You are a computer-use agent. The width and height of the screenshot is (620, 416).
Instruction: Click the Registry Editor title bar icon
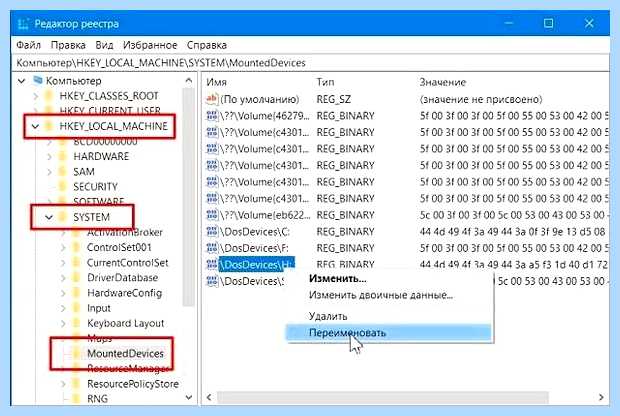[23, 24]
